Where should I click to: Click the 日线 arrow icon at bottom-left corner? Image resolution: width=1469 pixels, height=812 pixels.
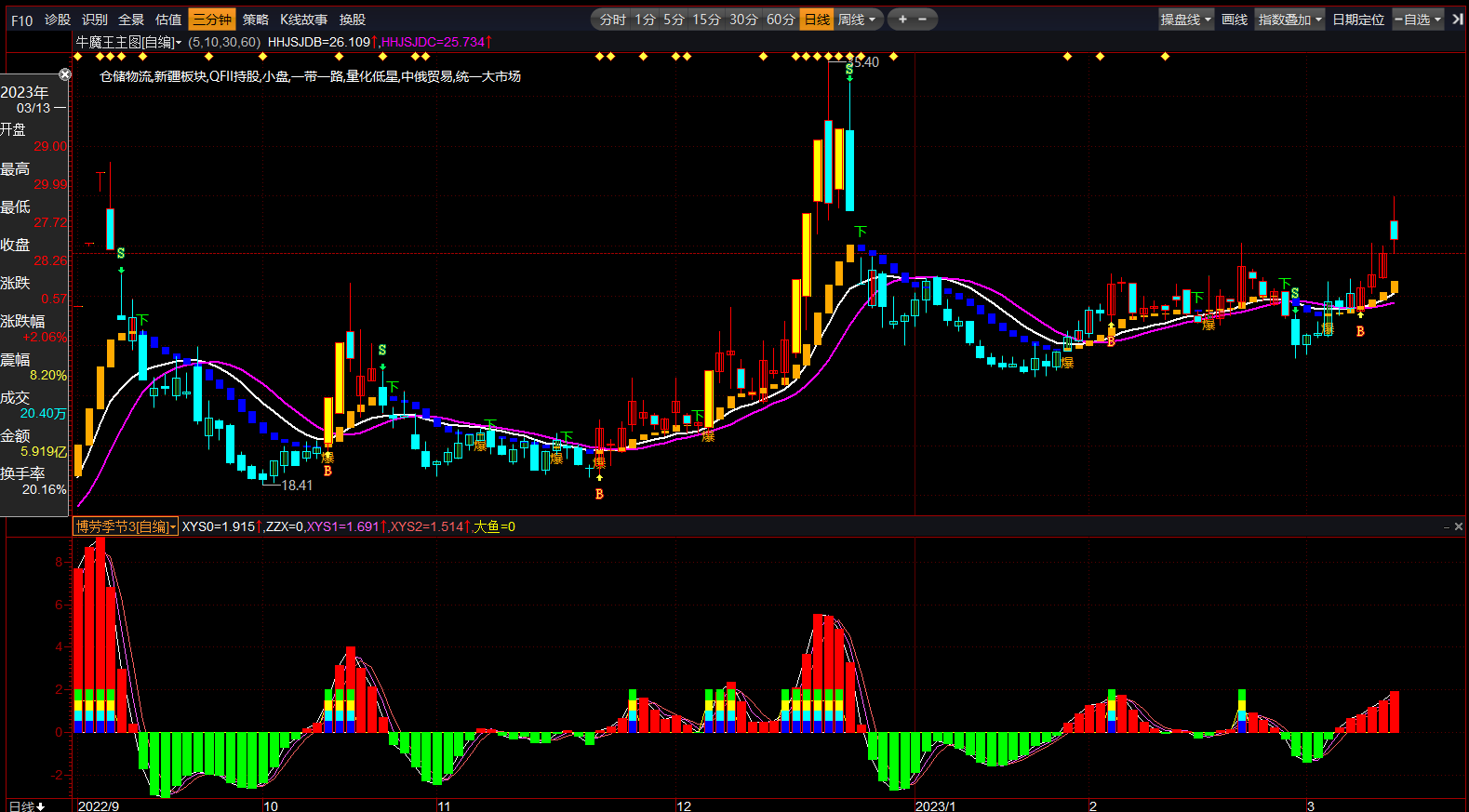27,805
